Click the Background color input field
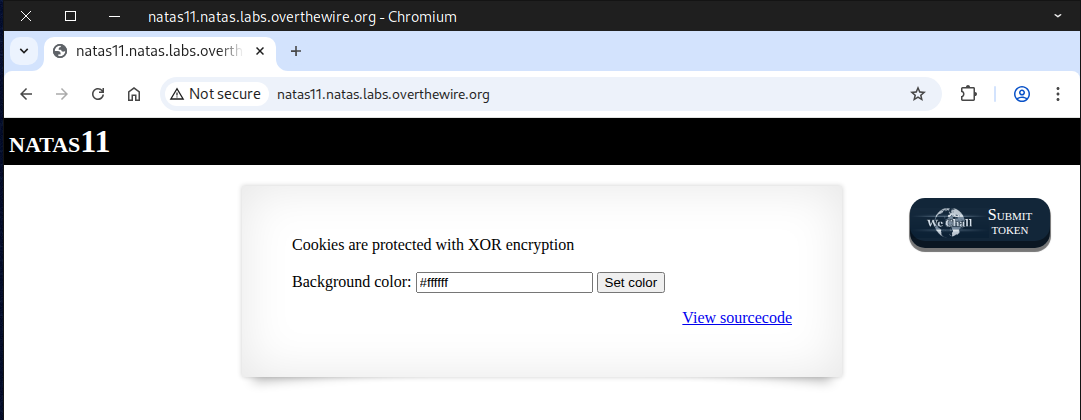 pyautogui.click(x=504, y=283)
